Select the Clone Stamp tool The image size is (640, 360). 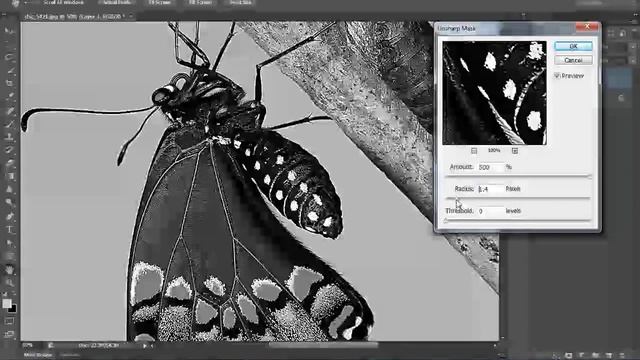9,137
